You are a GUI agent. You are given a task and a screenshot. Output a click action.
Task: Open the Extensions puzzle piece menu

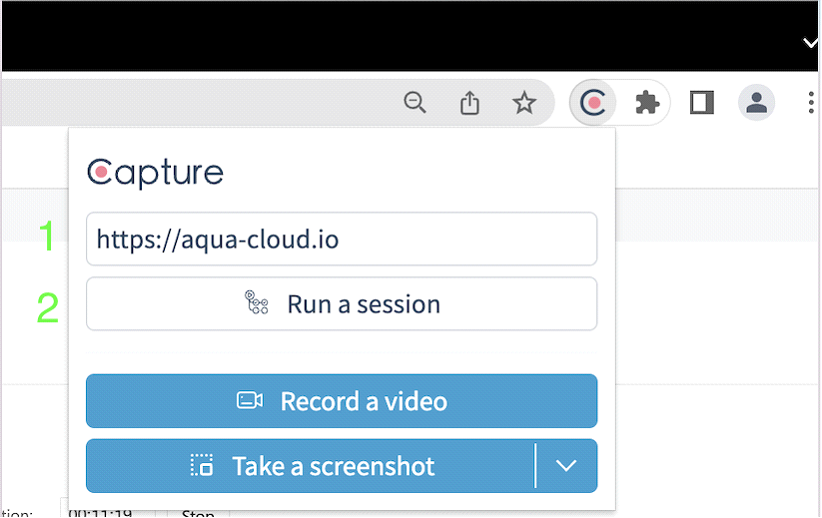click(x=647, y=102)
